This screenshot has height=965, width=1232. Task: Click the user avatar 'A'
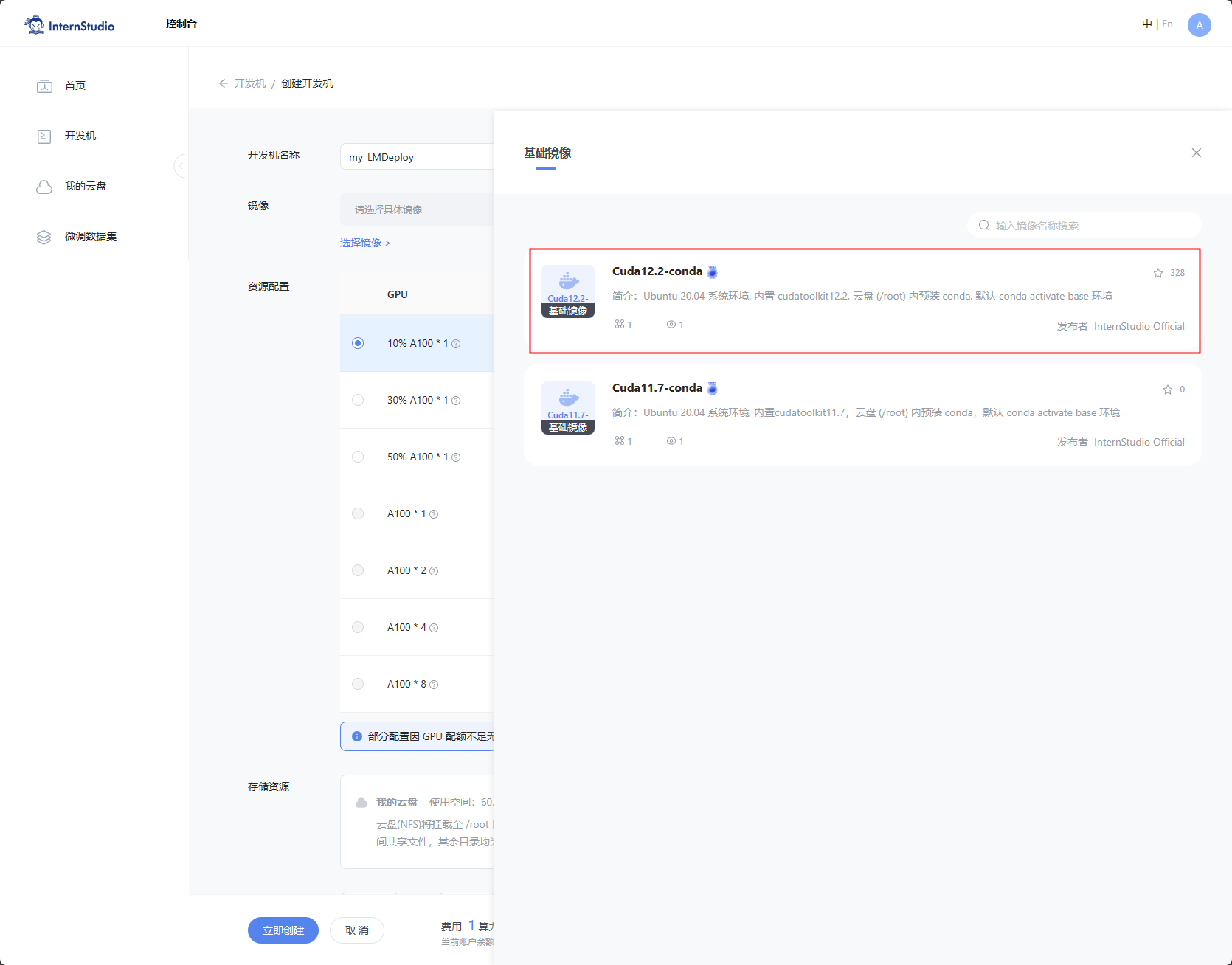click(x=1200, y=25)
